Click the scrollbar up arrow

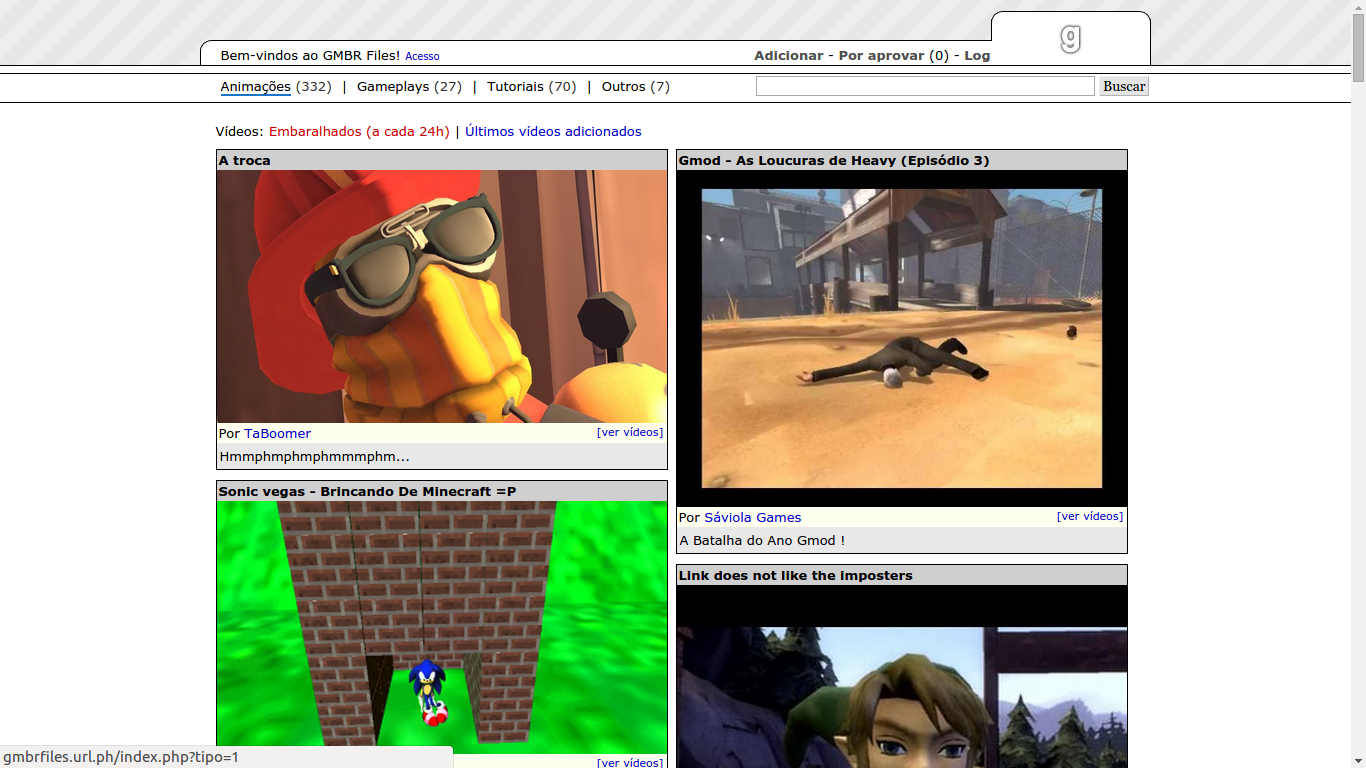coord(1358,7)
